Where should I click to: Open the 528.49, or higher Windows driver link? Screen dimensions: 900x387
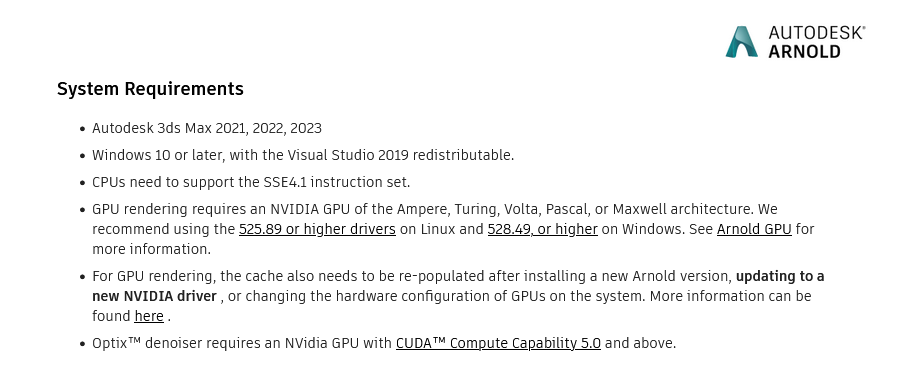(542, 229)
